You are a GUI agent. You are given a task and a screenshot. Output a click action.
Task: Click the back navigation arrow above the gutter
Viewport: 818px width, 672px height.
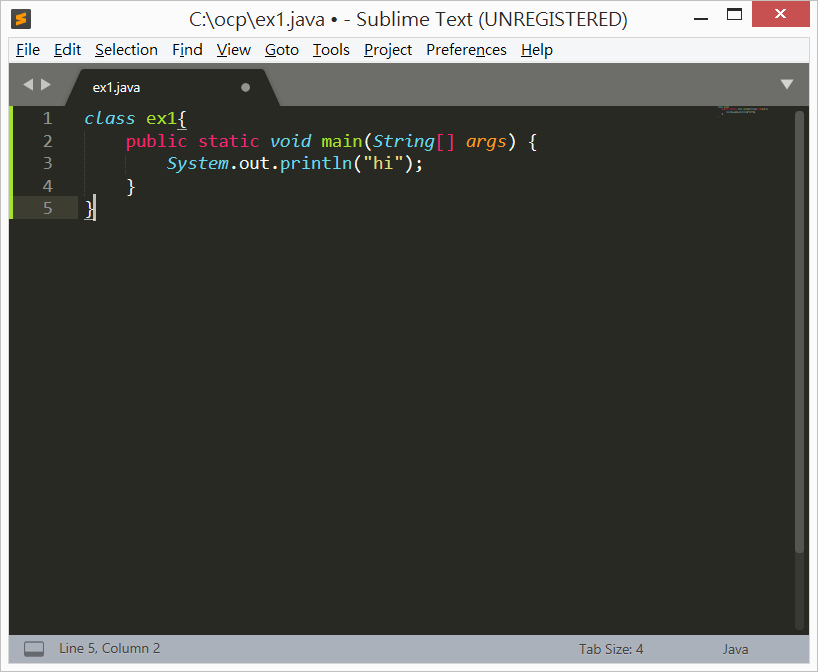(26, 84)
